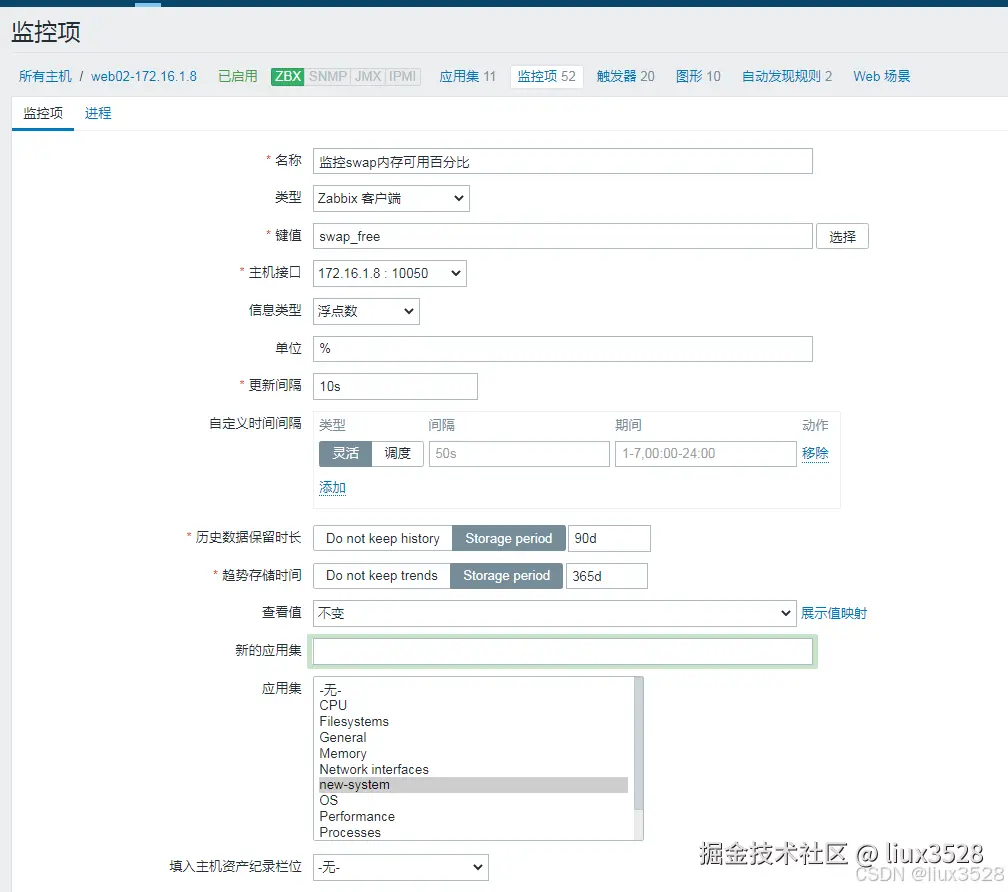Screen dimensions: 1008x892
Task: Click the 名称 input field
Action: pyautogui.click(x=562, y=161)
